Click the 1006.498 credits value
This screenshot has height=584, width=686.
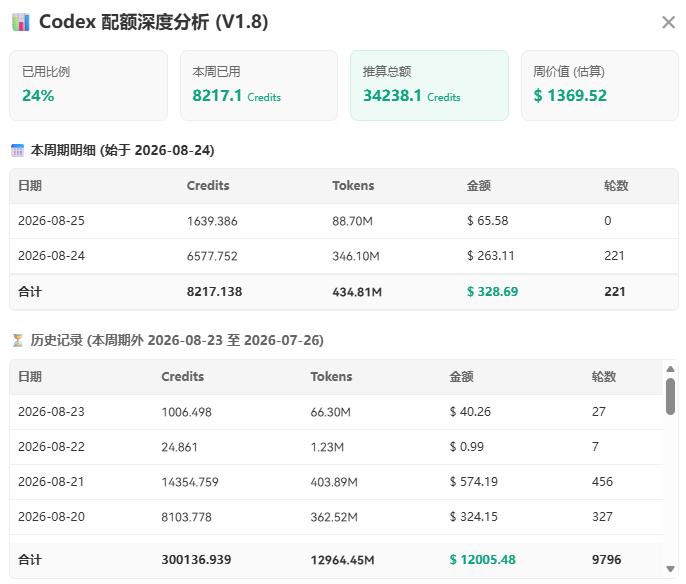(186, 412)
